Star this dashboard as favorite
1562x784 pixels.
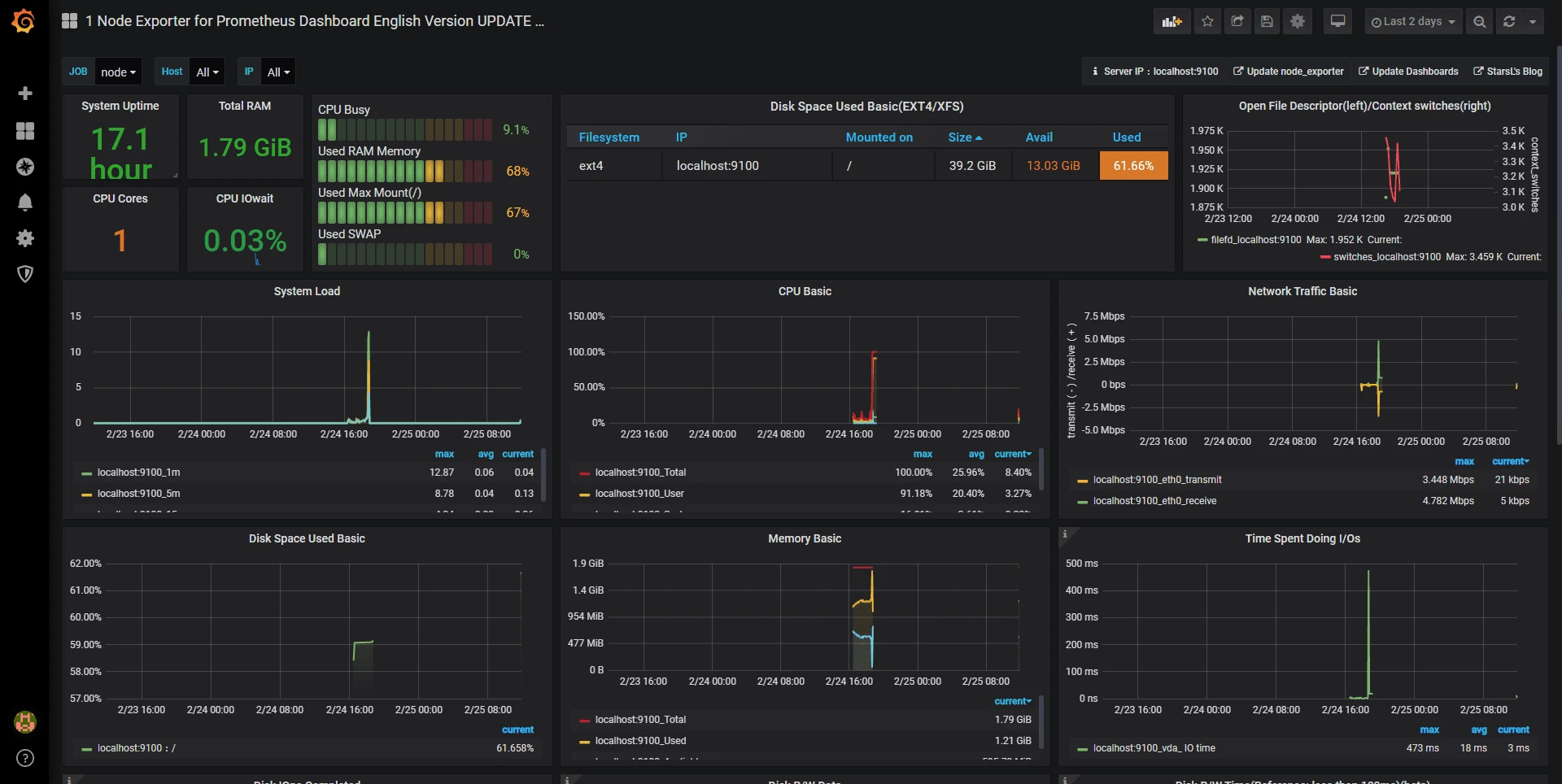pyautogui.click(x=1207, y=22)
